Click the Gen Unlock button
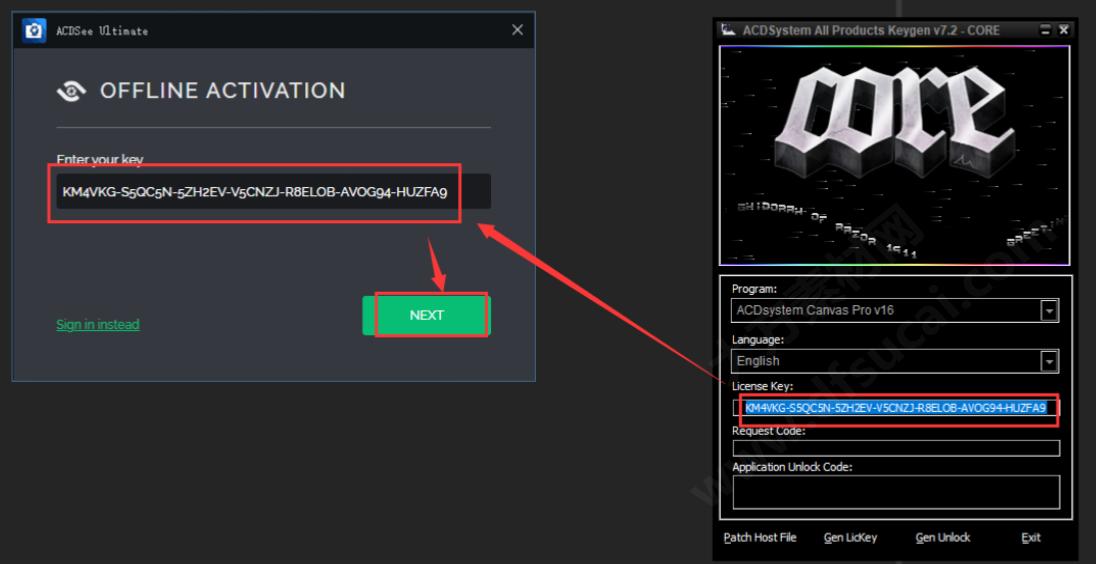Viewport: 1096px width, 564px height. click(x=943, y=537)
